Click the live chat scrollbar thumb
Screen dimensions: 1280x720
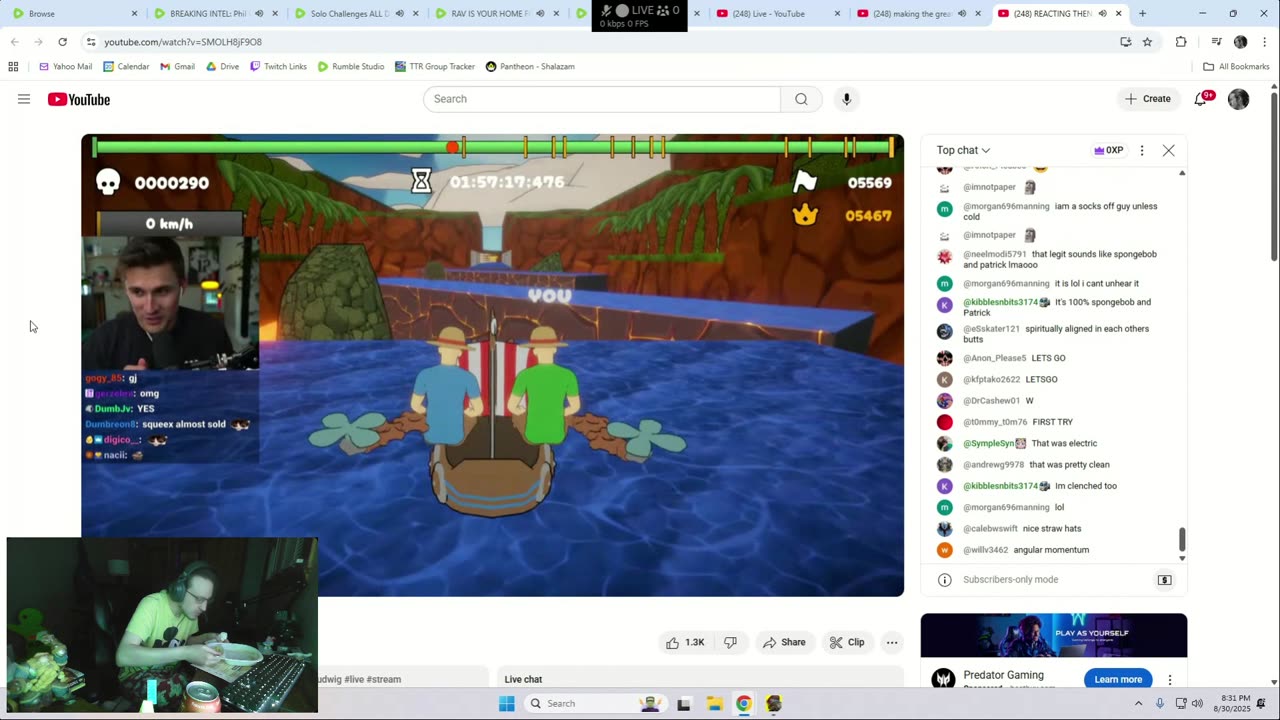(1182, 540)
